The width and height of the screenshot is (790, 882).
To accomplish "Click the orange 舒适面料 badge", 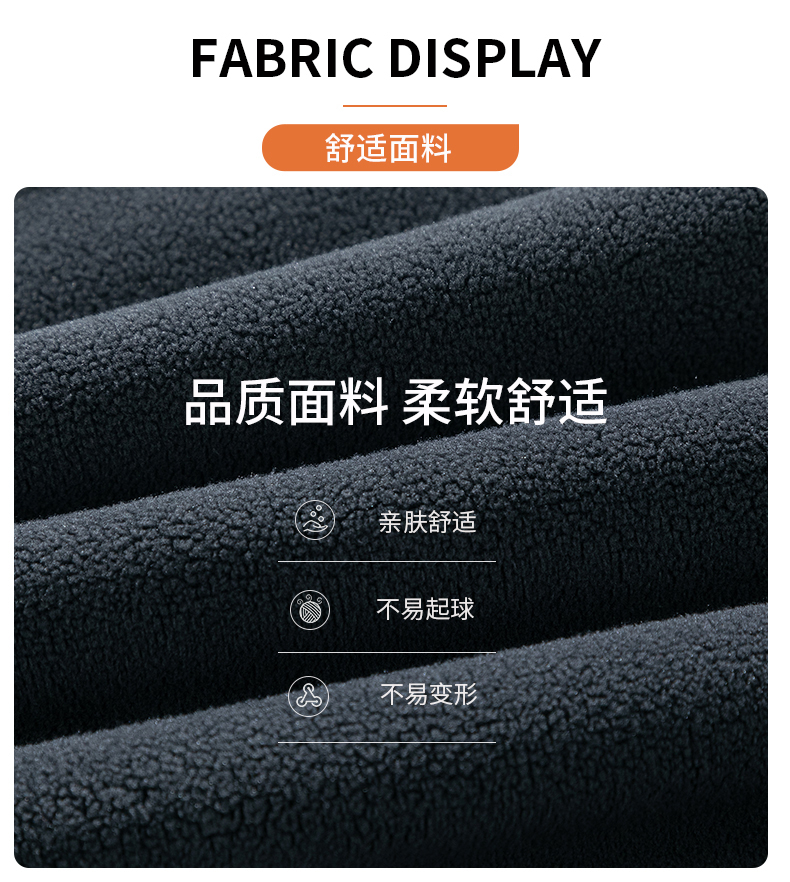I will [390, 147].
